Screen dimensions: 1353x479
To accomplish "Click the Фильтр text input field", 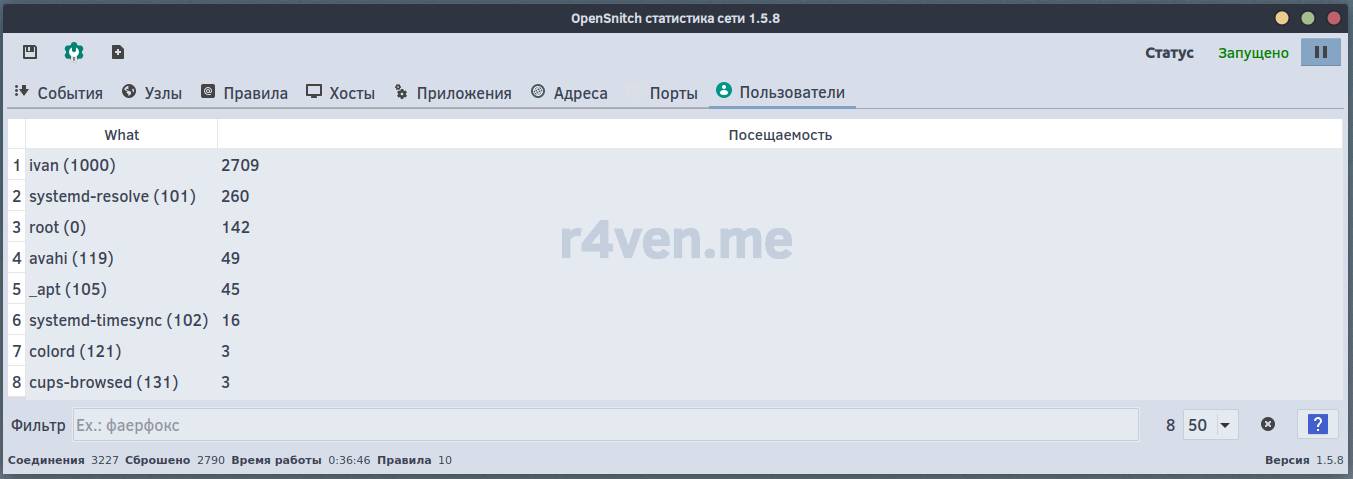I will click(605, 425).
